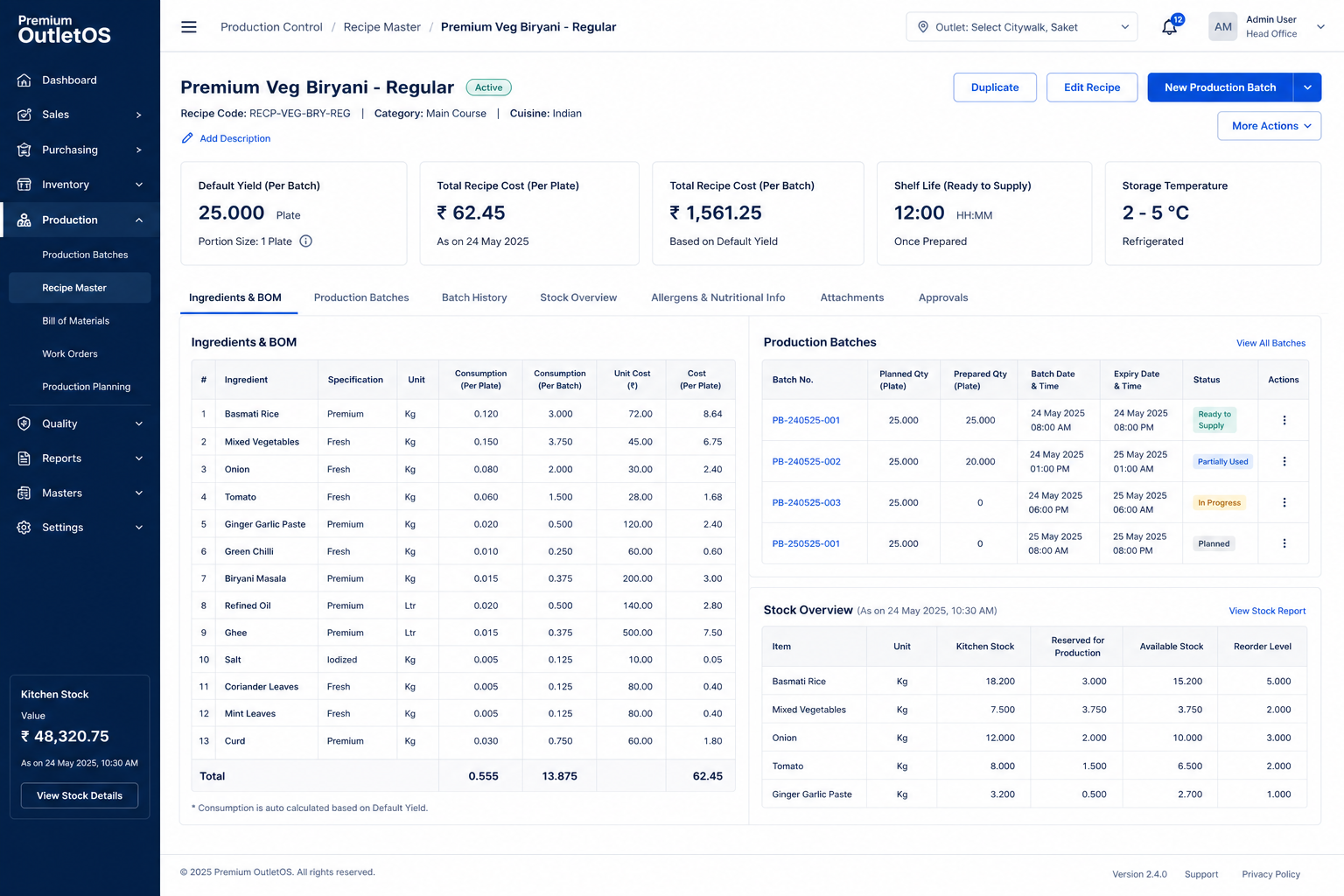The width and height of the screenshot is (1344, 896).
Task: Open actions menu for batch PB-240525-001
Action: point(1284,420)
